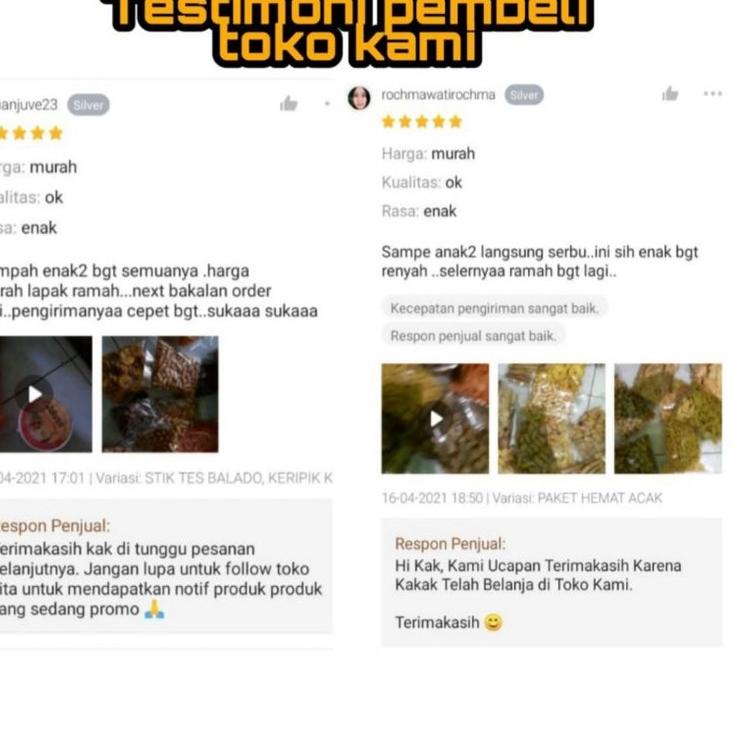Play the video in rochmawatirochma's review
The height and width of the screenshot is (734, 734).
point(435,418)
